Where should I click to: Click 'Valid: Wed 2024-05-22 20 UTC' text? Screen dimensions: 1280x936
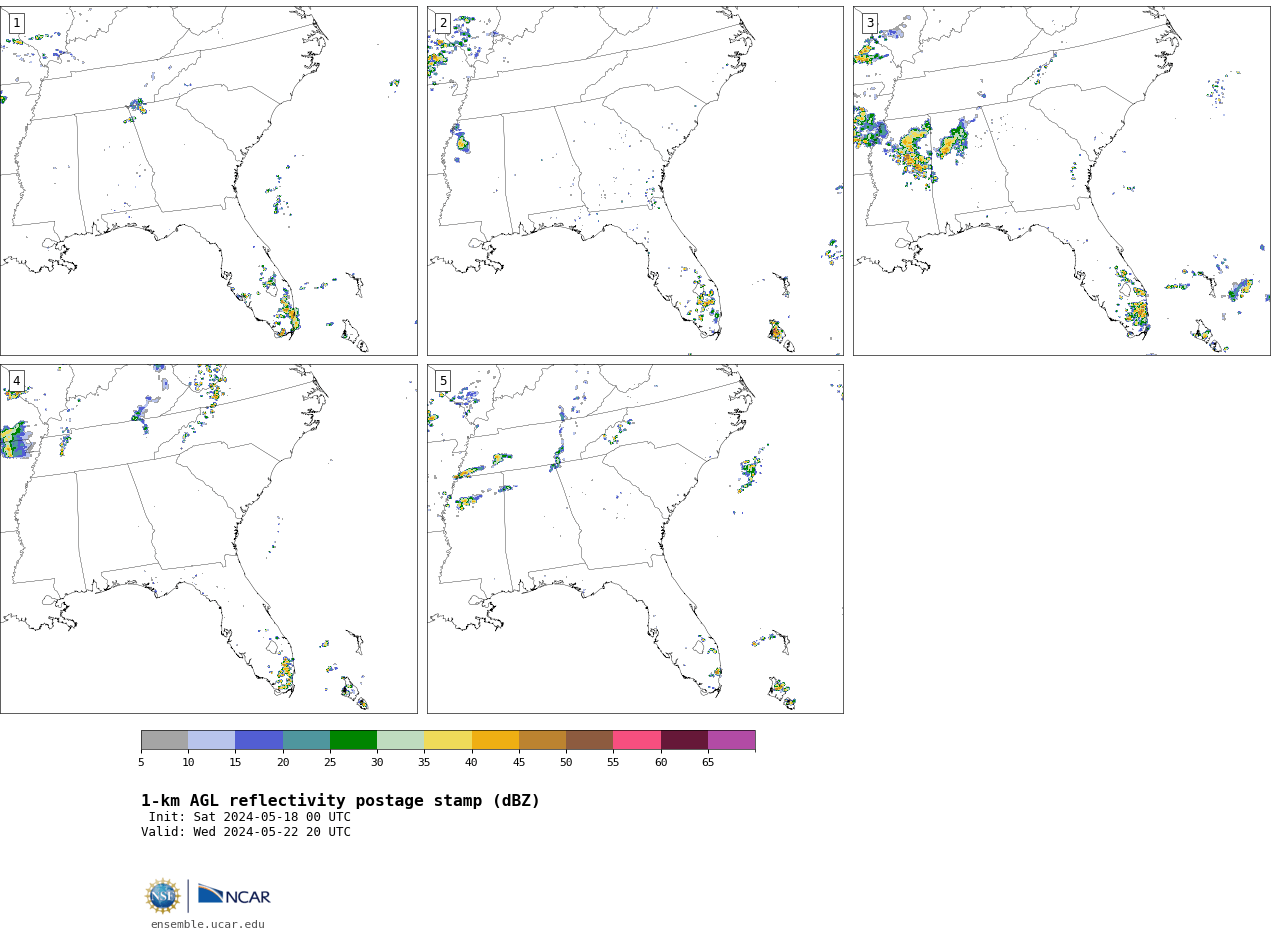tap(246, 832)
